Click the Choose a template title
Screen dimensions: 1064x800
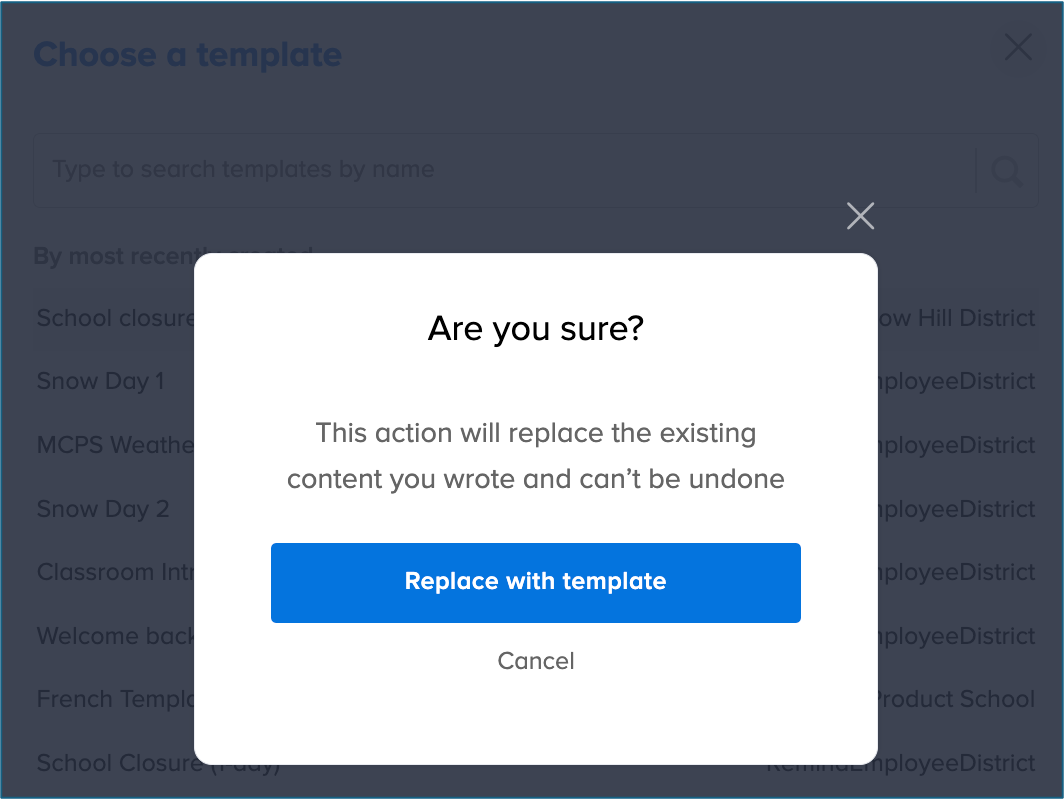pyautogui.click(x=188, y=54)
